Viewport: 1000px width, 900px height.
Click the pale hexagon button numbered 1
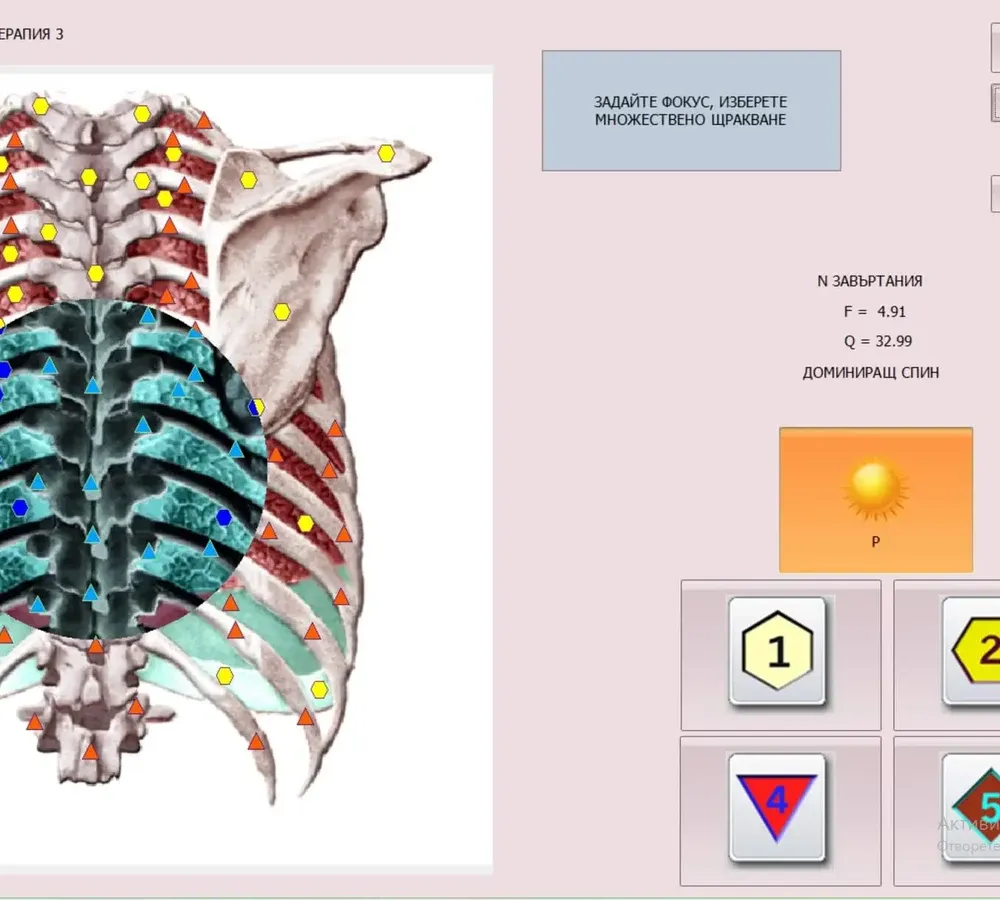click(777, 651)
